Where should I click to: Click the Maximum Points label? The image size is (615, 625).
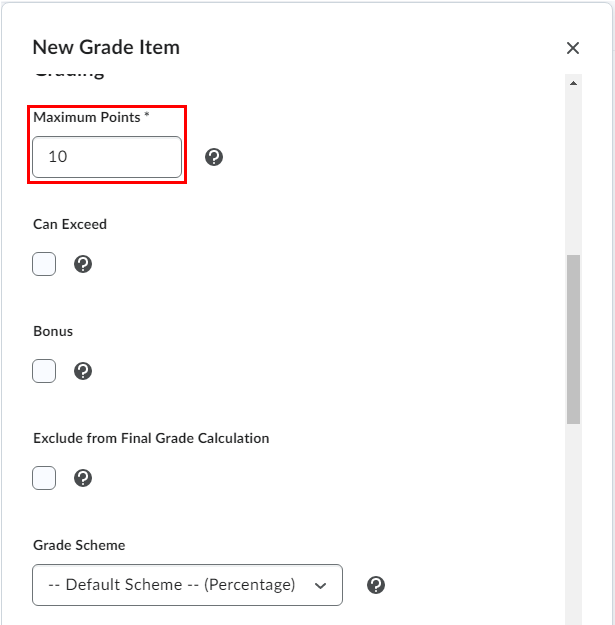click(88, 117)
